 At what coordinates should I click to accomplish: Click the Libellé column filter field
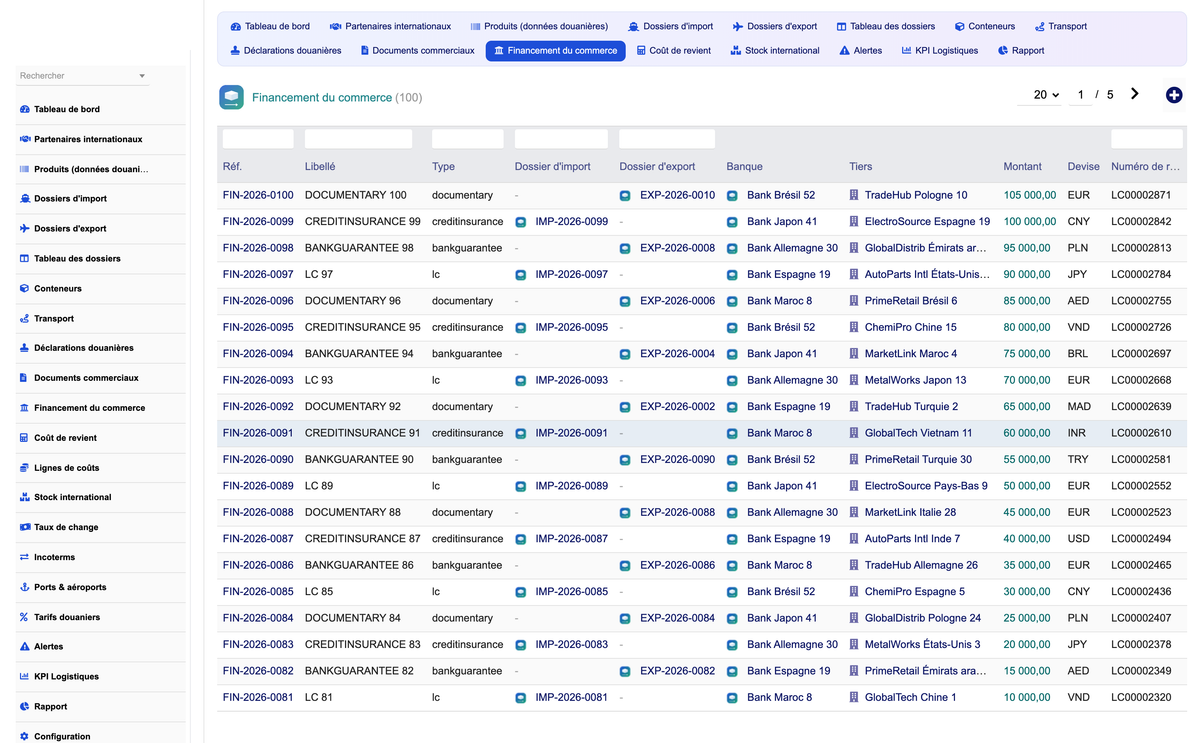coord(358,139)
